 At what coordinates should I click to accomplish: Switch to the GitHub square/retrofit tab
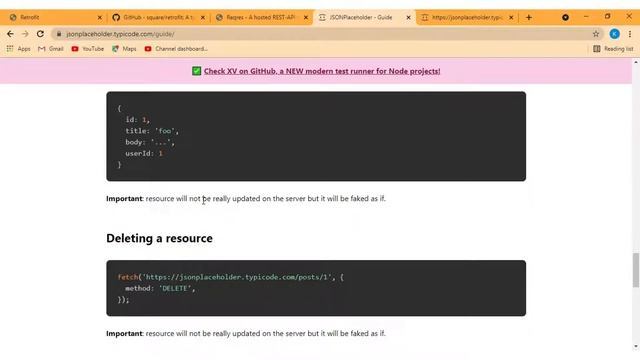(158, 17)
